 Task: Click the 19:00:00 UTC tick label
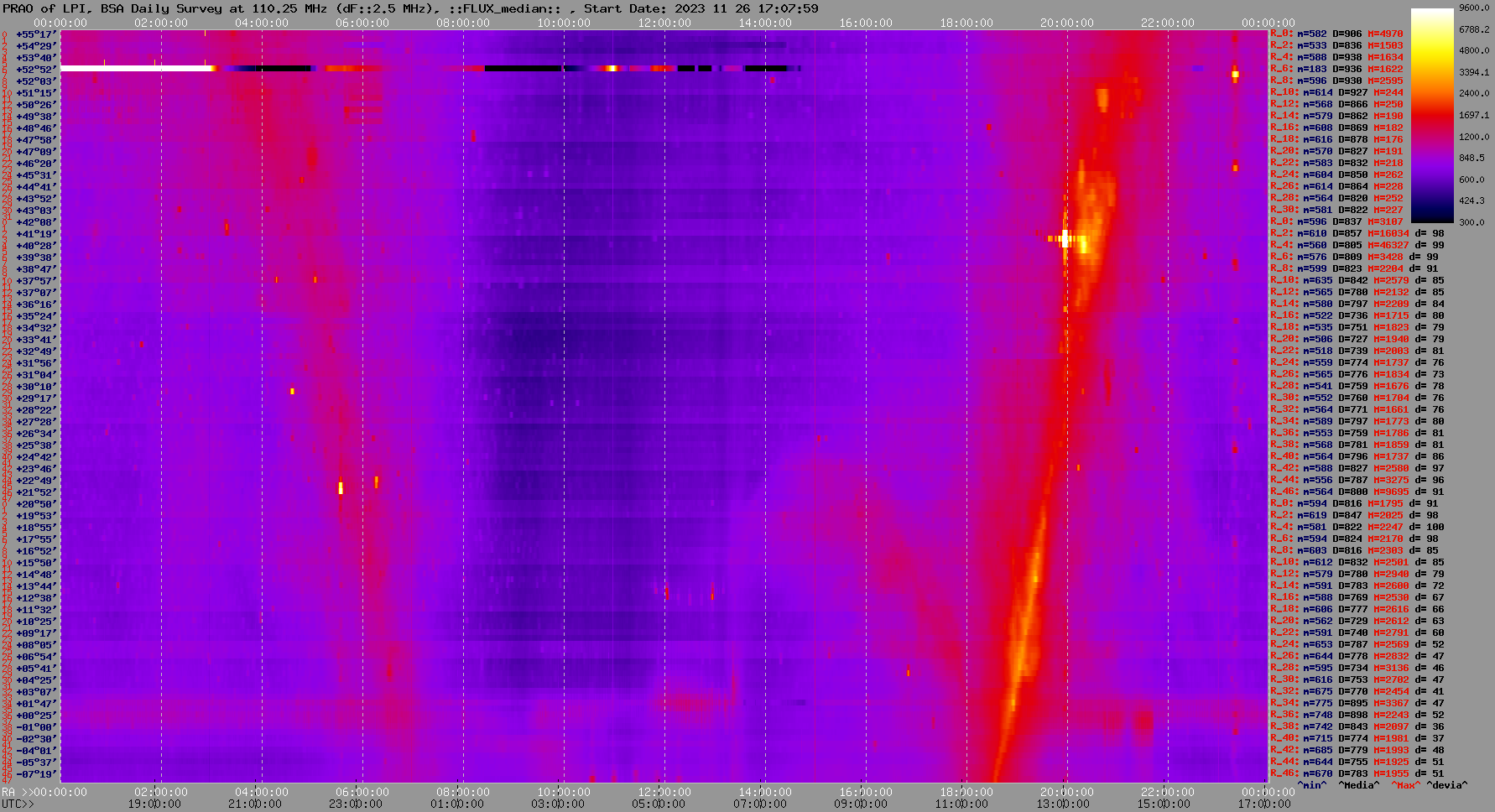point(154,804)
